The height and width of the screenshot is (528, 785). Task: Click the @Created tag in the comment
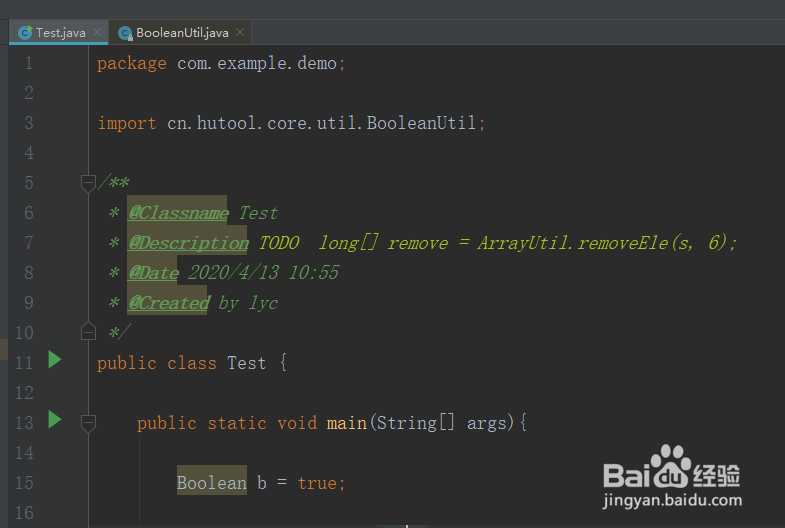168,303
